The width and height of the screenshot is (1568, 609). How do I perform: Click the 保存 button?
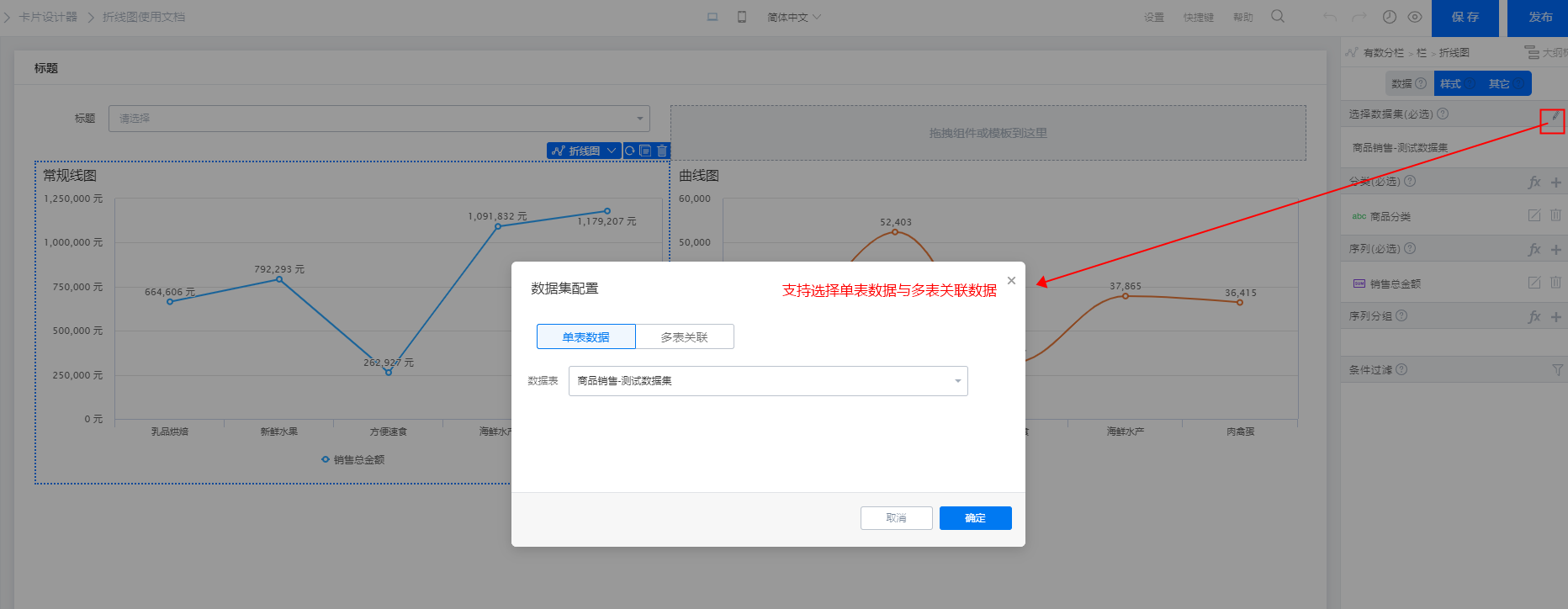1465,18
